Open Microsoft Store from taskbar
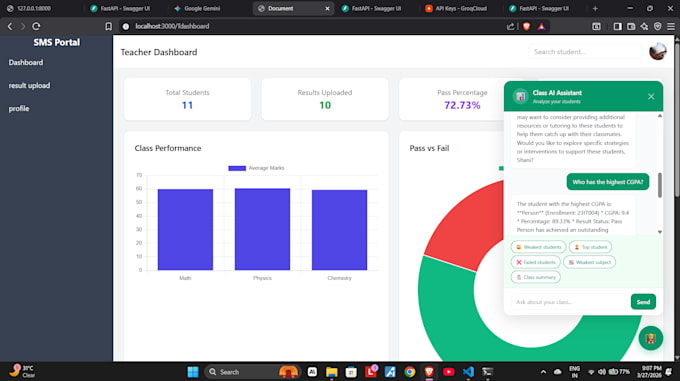Viewport: 680px width, 381px height. (351, 372)
